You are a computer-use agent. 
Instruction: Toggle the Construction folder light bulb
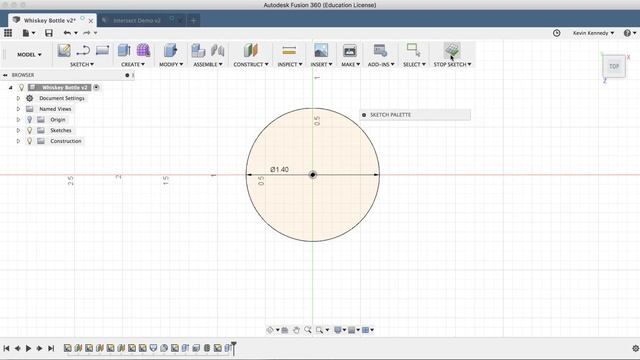[x=29, y=141]
